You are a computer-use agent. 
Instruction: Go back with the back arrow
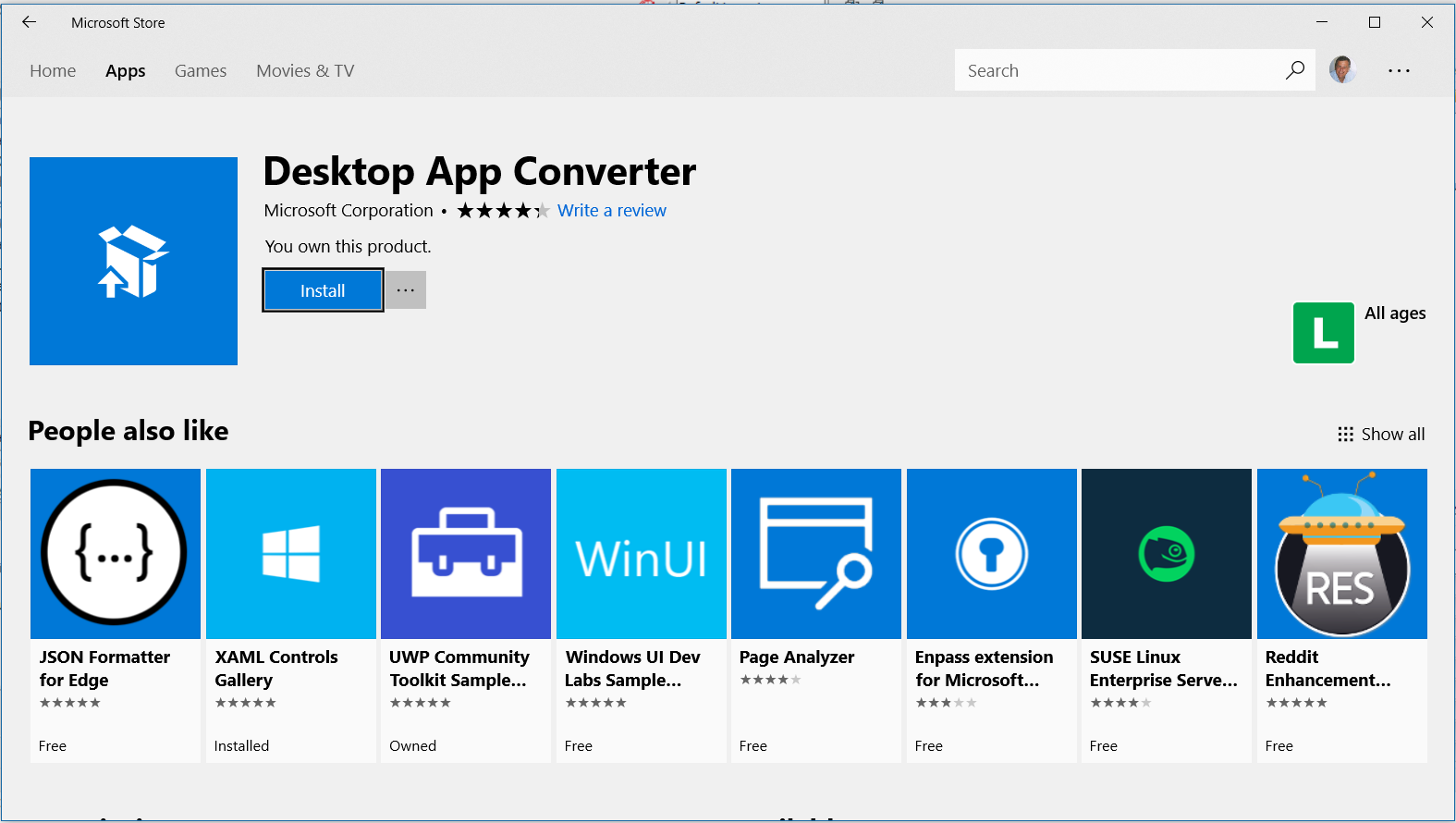[x=29, y=22]
